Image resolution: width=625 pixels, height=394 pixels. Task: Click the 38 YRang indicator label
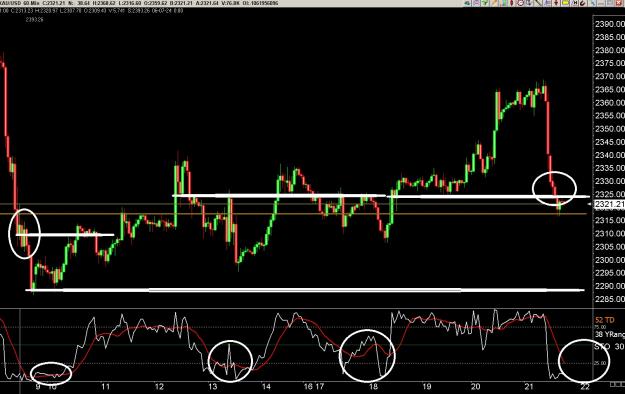610,335
